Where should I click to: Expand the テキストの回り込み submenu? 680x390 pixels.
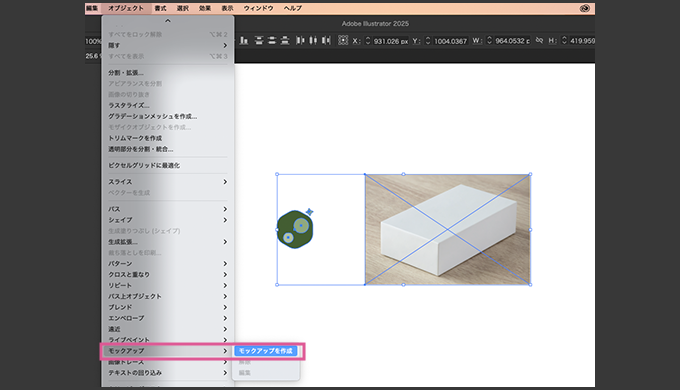[167, 373]
